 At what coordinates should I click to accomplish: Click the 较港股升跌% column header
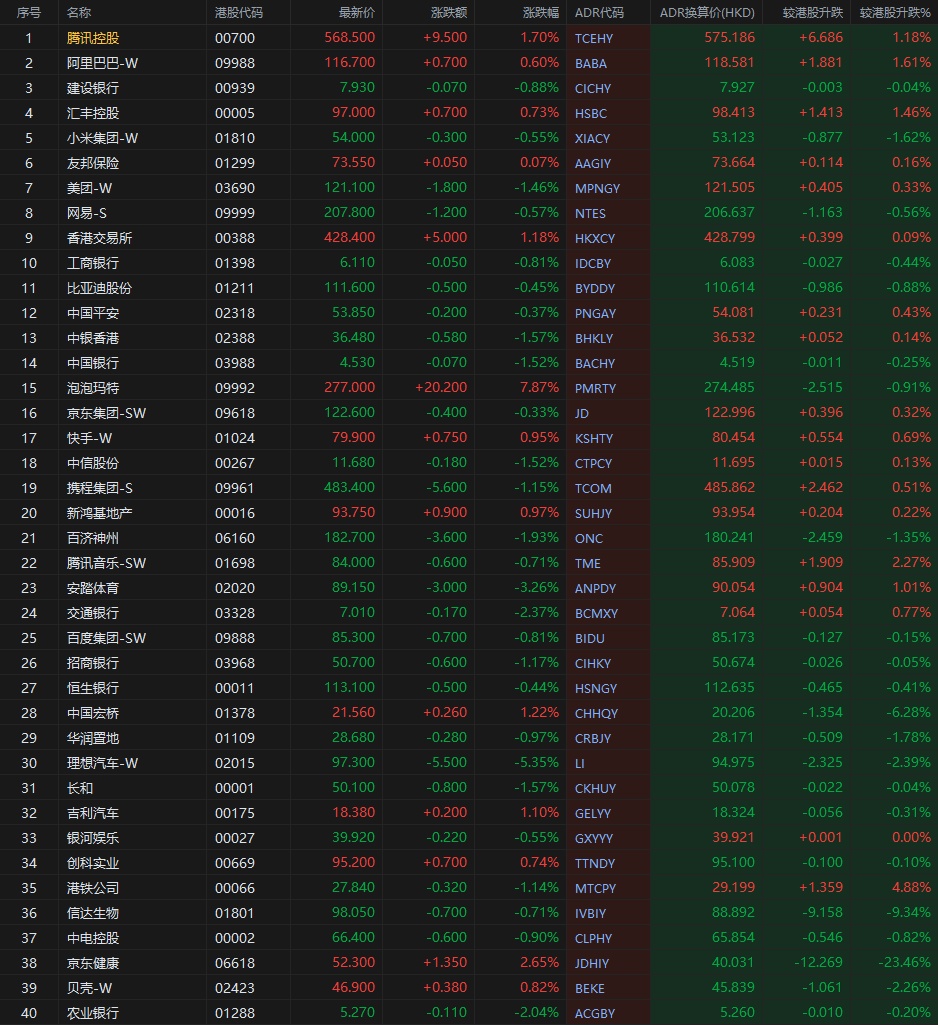click(x=895, y=12)
